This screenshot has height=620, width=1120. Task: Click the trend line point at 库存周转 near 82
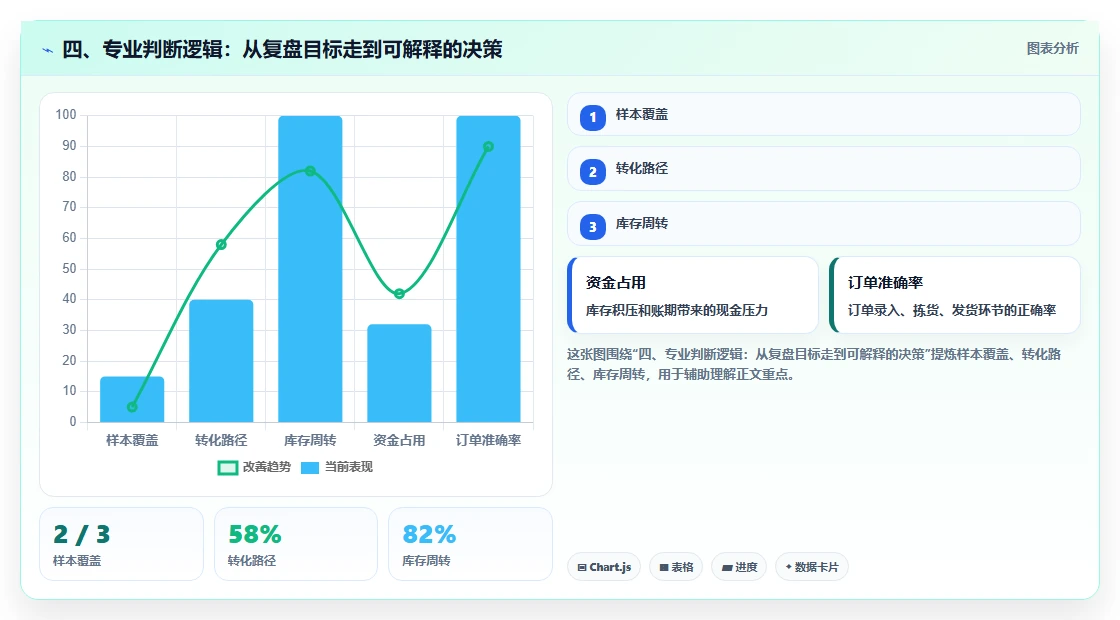(310, 171)
